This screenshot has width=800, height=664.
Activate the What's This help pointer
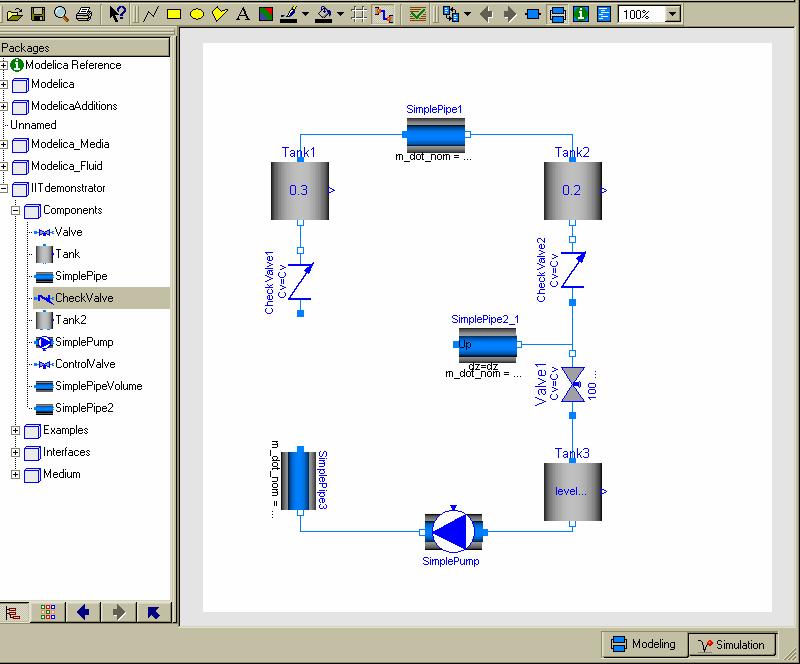117,14
